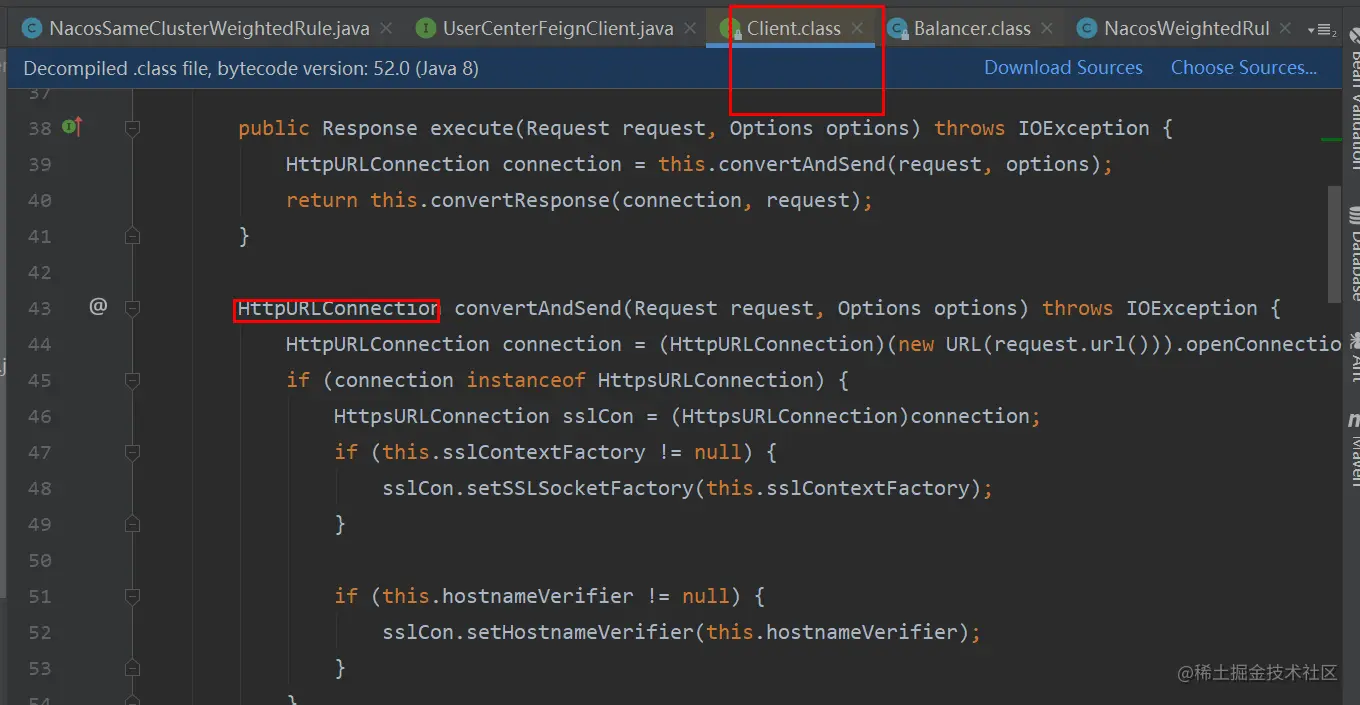
Task: Click 'instanceof' keyword on line 45
Action: pos(526,380)
